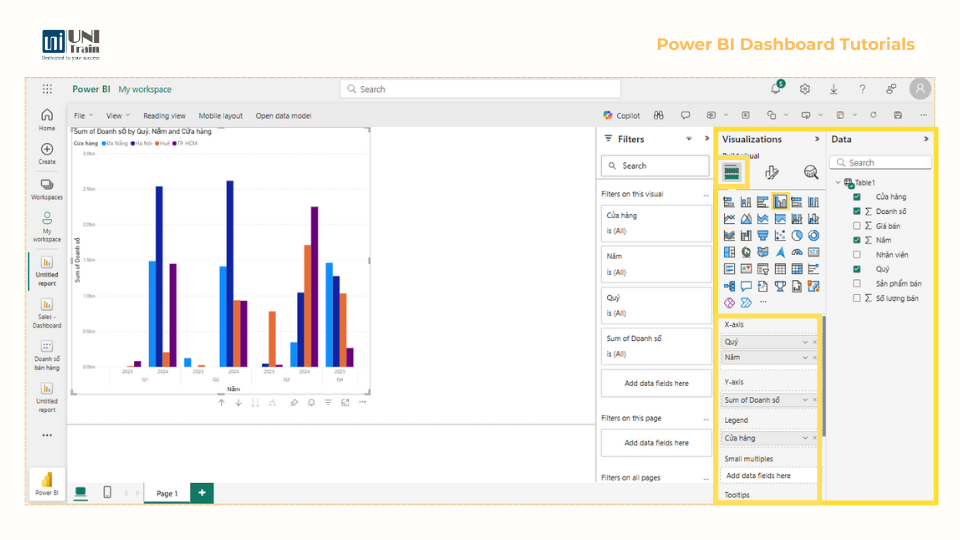Click the Filters pane search field
The height and width of the screenshot is (540, 960).
655,166
